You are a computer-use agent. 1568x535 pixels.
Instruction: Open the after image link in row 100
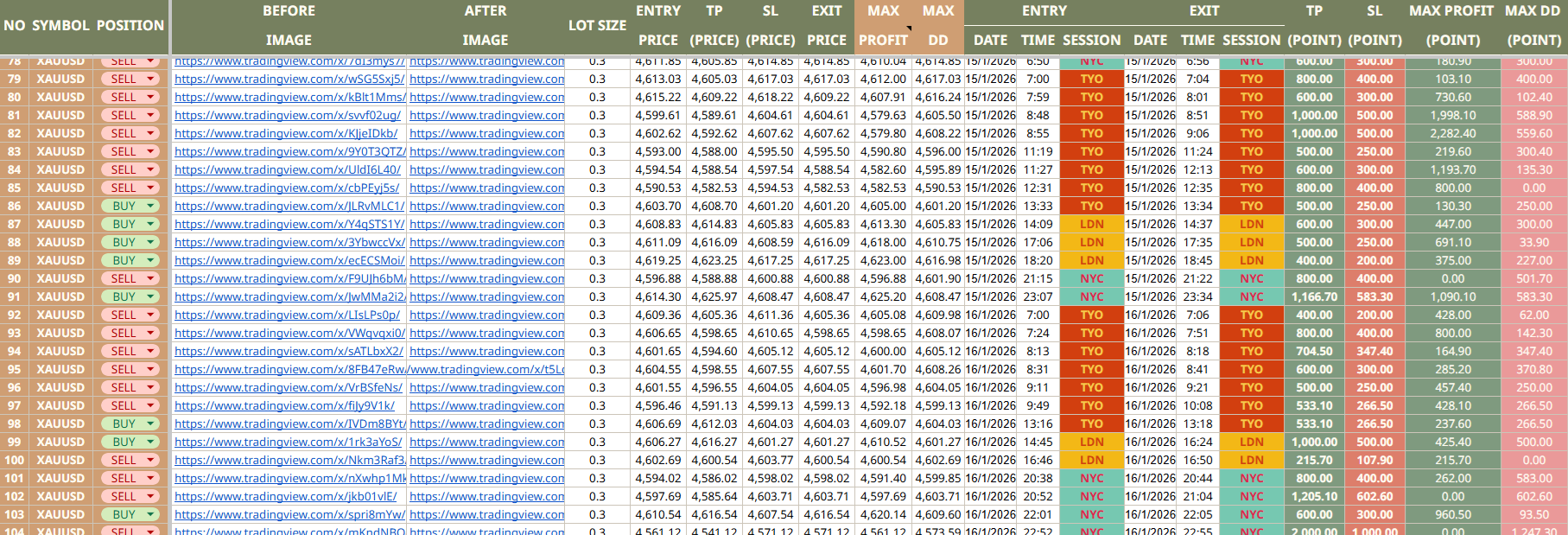point(486,460)
